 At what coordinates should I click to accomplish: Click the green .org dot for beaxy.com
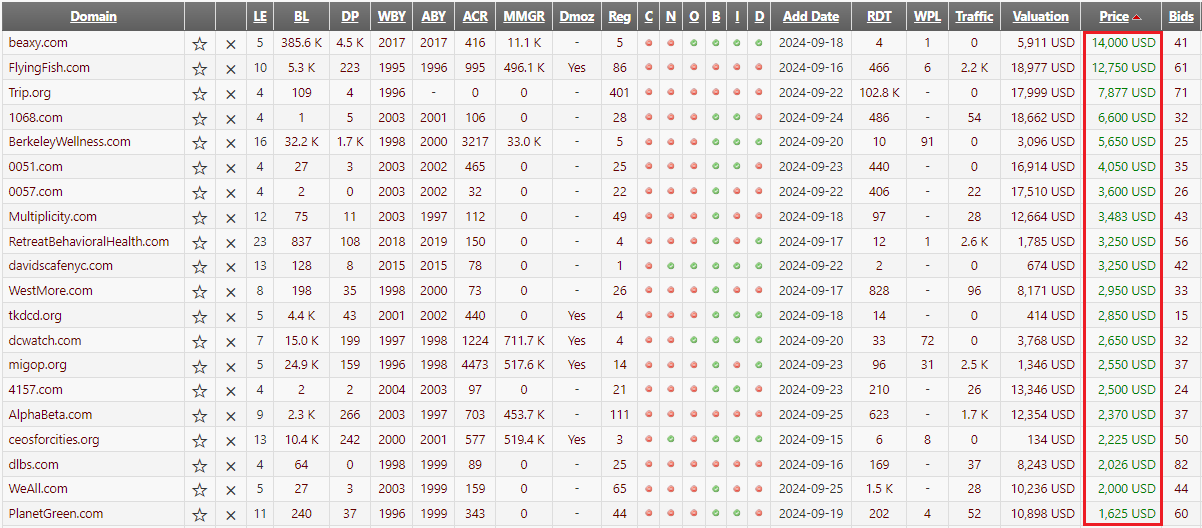[694, 43]
